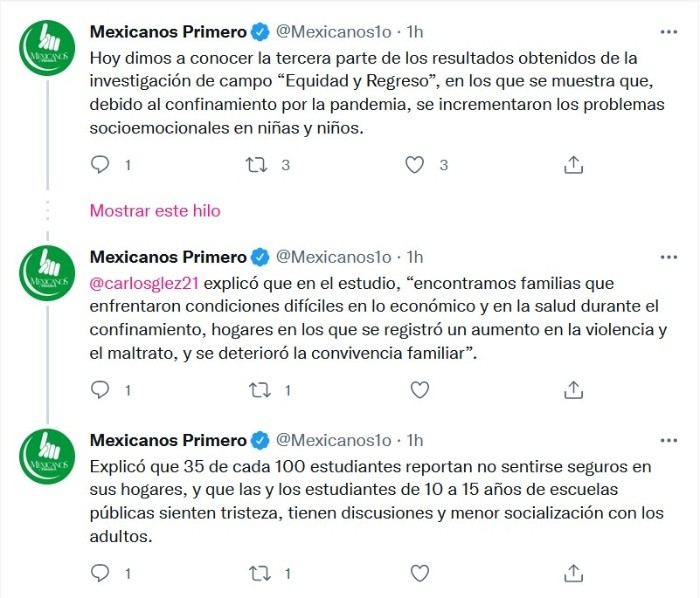Image resolution: width=700 pixels, height=598 pixels.
Task: Open the @carlosglez21 mention link
Action: [138, 283]
